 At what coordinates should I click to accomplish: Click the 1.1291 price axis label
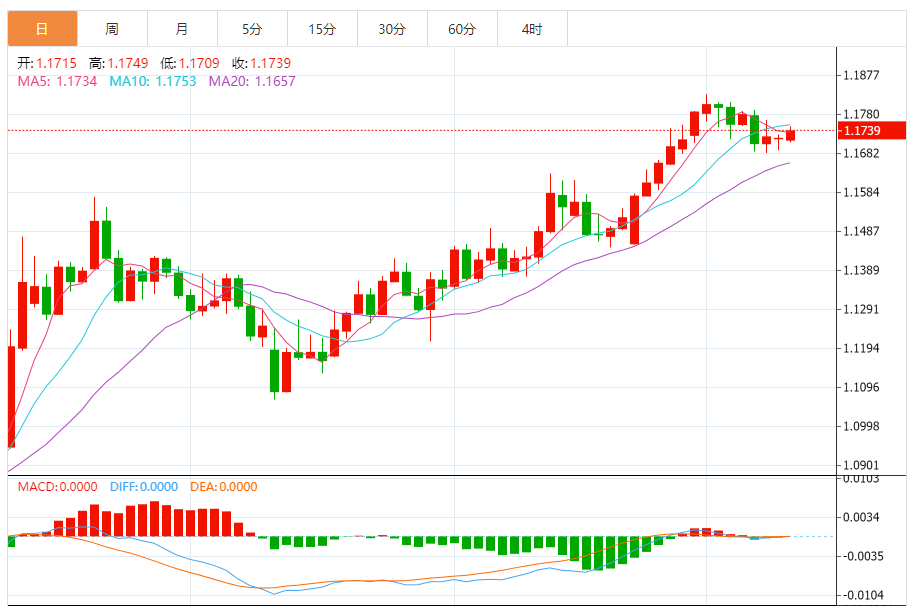pos(861,309)
